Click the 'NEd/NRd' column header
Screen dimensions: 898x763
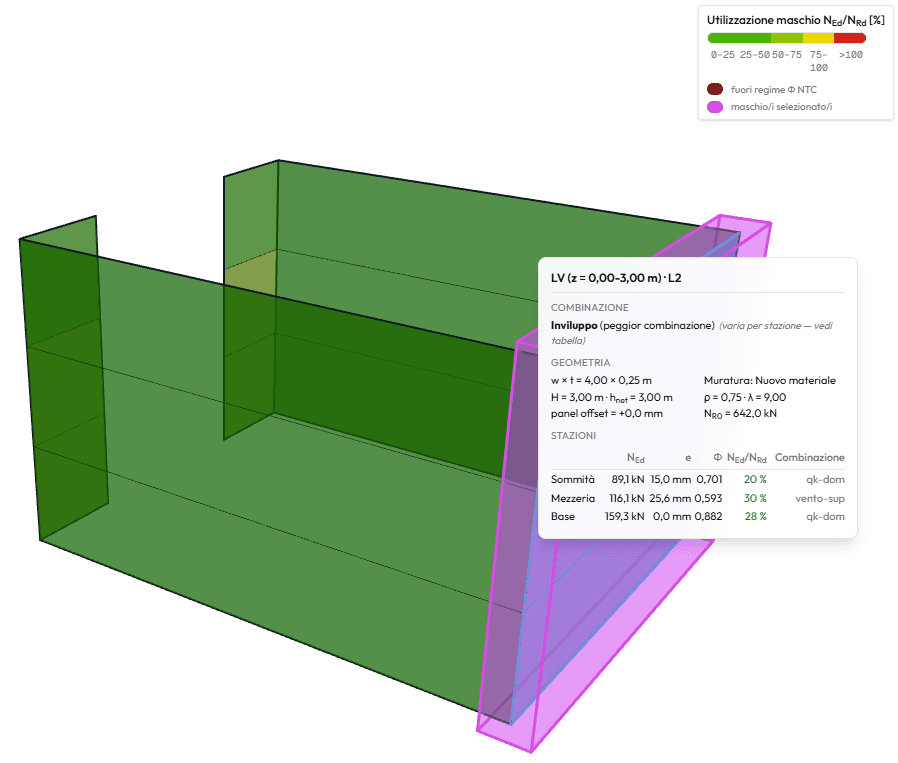click(x=746, y=458)
